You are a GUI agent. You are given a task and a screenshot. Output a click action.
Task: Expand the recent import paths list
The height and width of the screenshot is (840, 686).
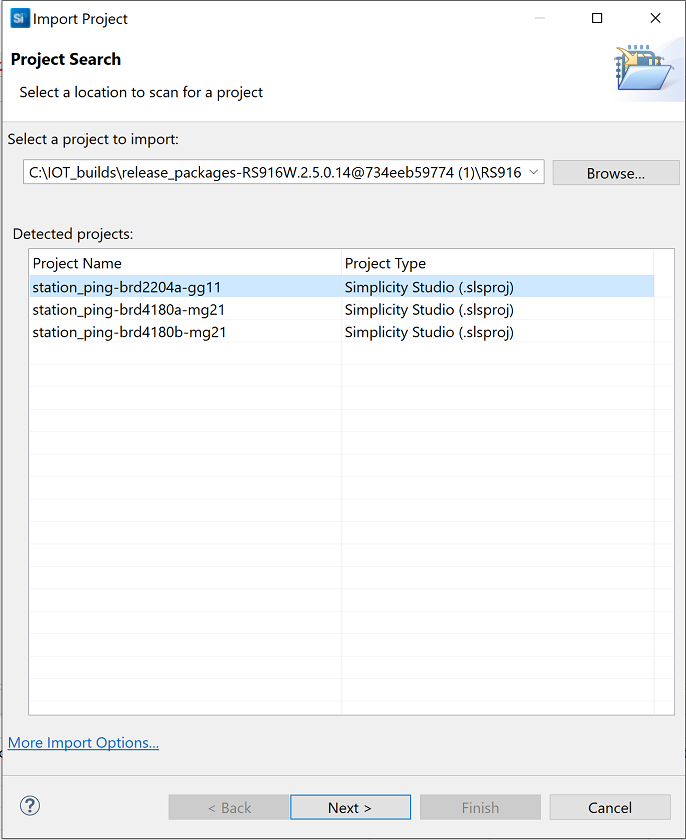[535, 172]
